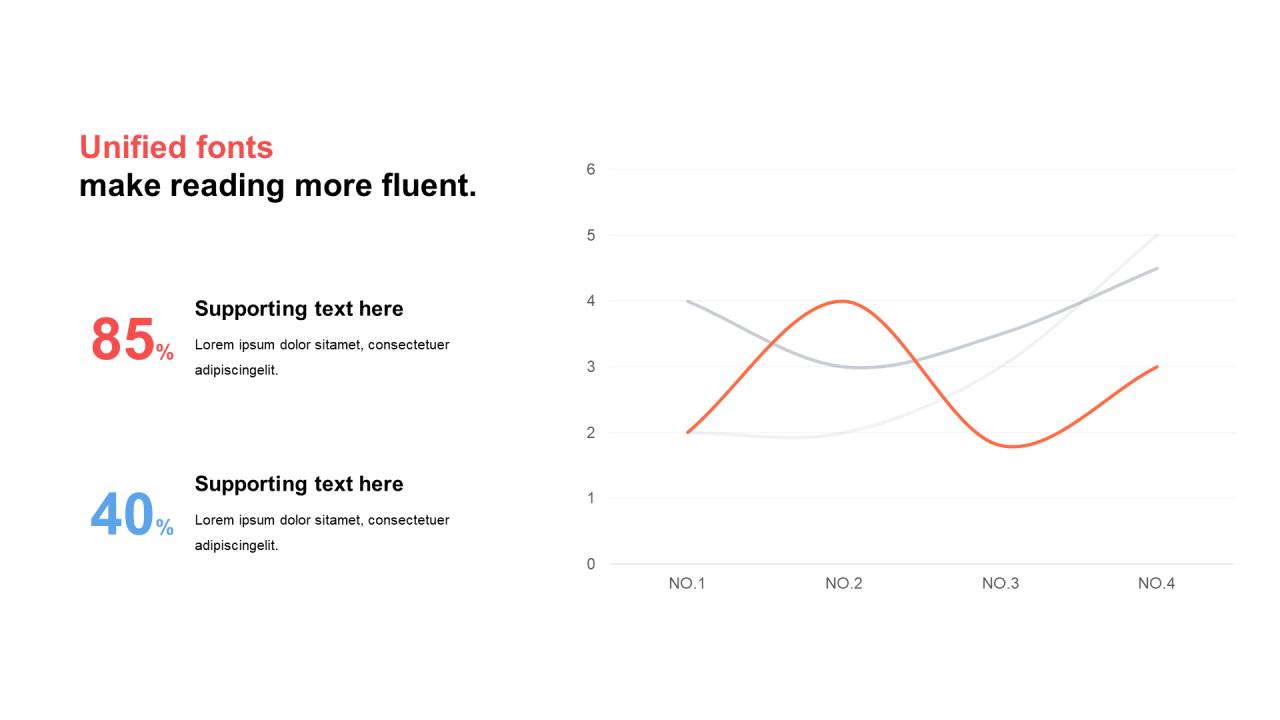Select the value 3 on the vertical axis

pos(591,367)
